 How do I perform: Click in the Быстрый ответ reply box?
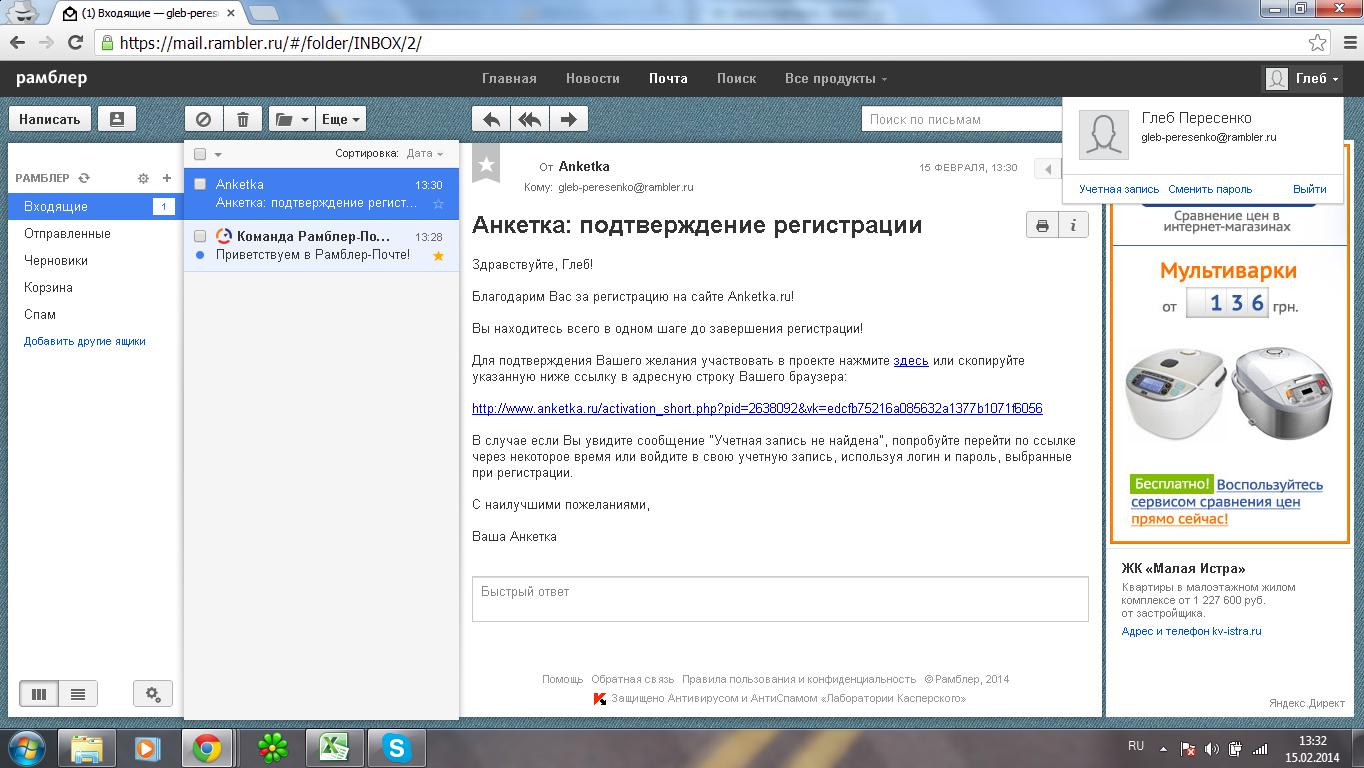coord(780,599)
